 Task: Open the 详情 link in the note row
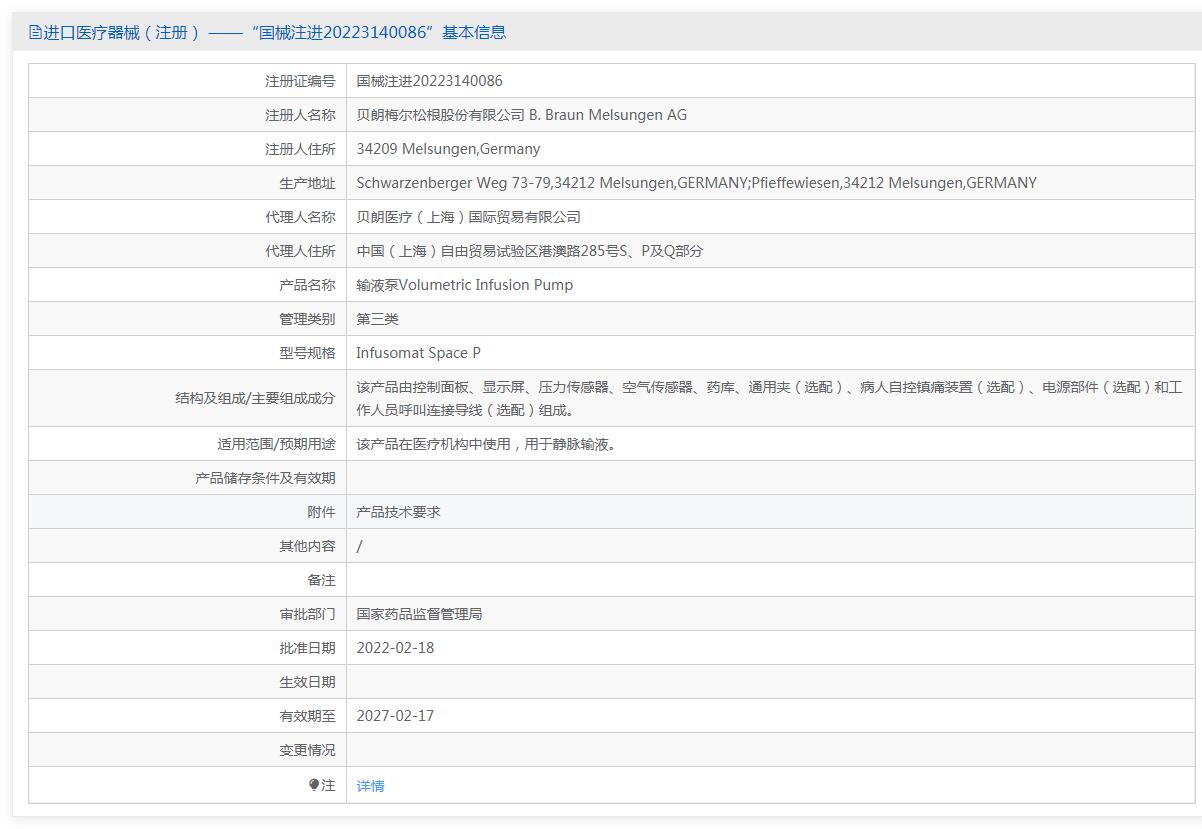(x=370, y=786)
